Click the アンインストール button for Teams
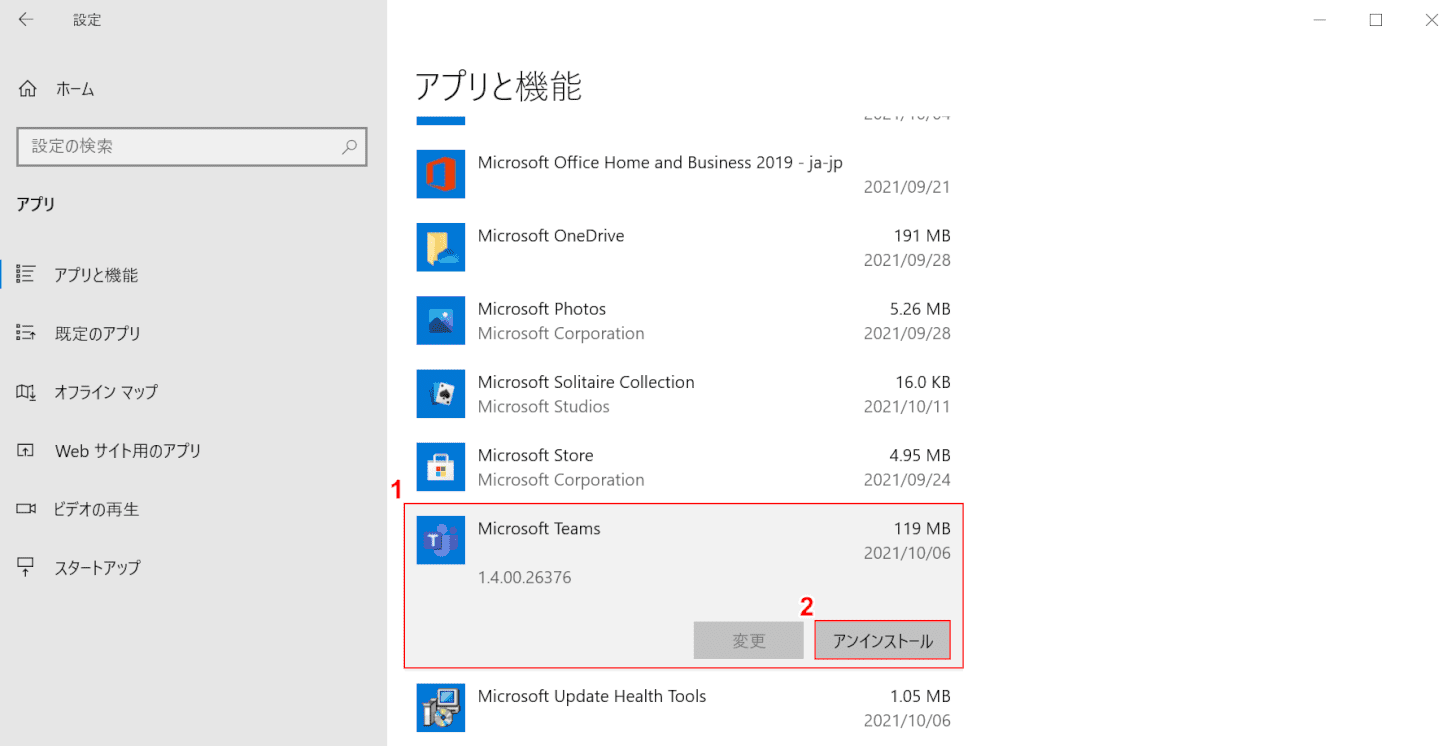This screenshot has height=746, width=1456. (883, 640)
